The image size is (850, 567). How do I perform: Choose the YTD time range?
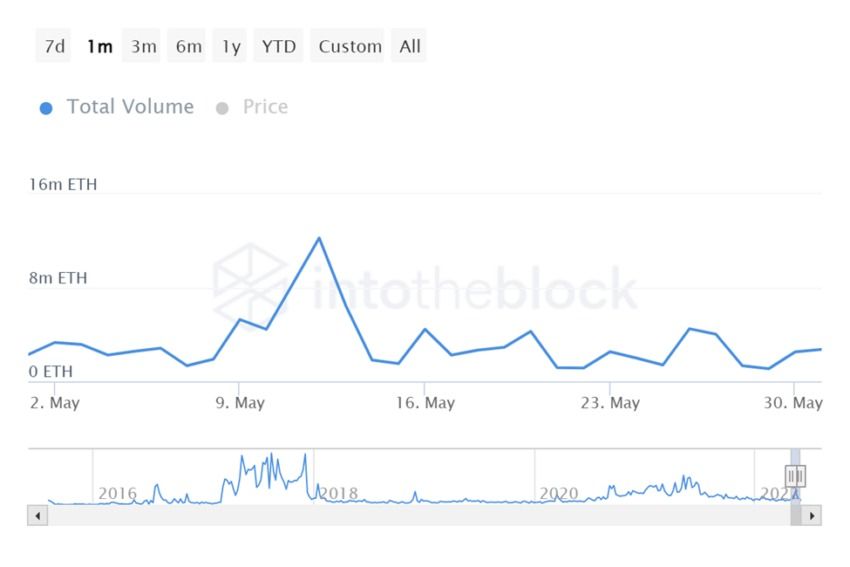[x=279, y=46]
